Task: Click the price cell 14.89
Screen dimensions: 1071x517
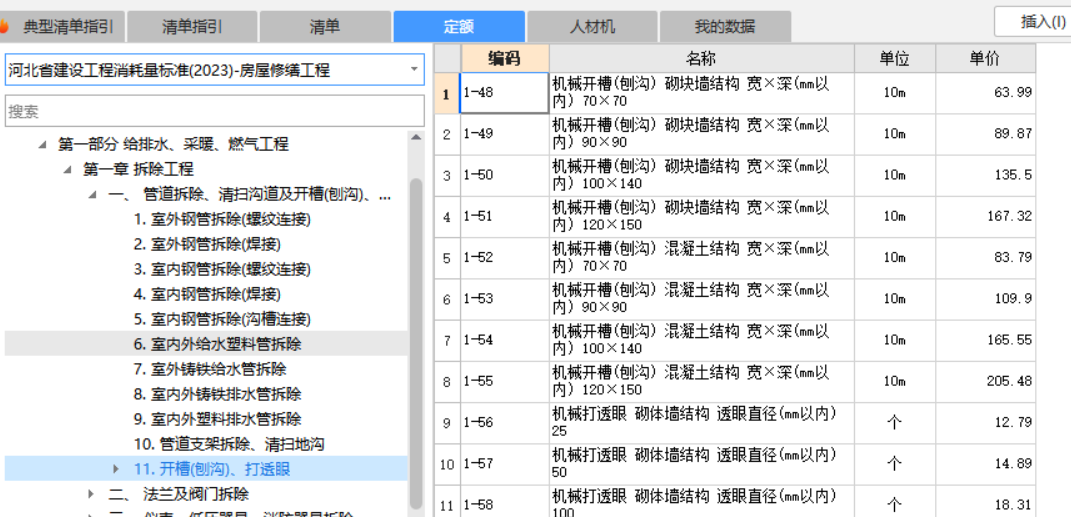Action: (x=986, y=464)
